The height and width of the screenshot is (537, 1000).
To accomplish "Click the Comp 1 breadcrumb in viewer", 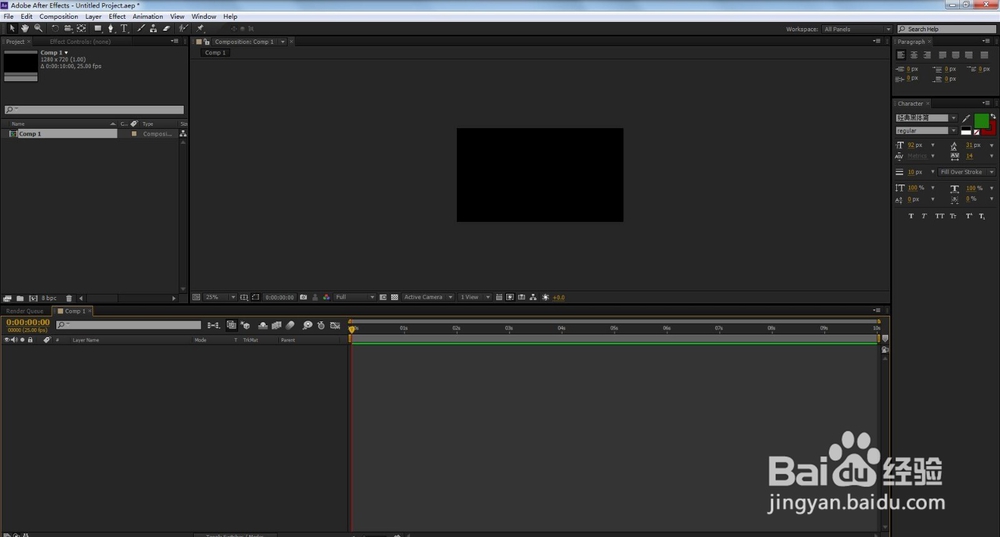I will click(215, 53).
